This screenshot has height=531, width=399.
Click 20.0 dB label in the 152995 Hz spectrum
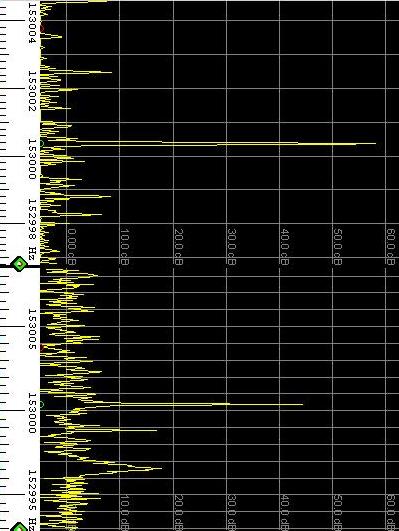[x=178, y=512]
